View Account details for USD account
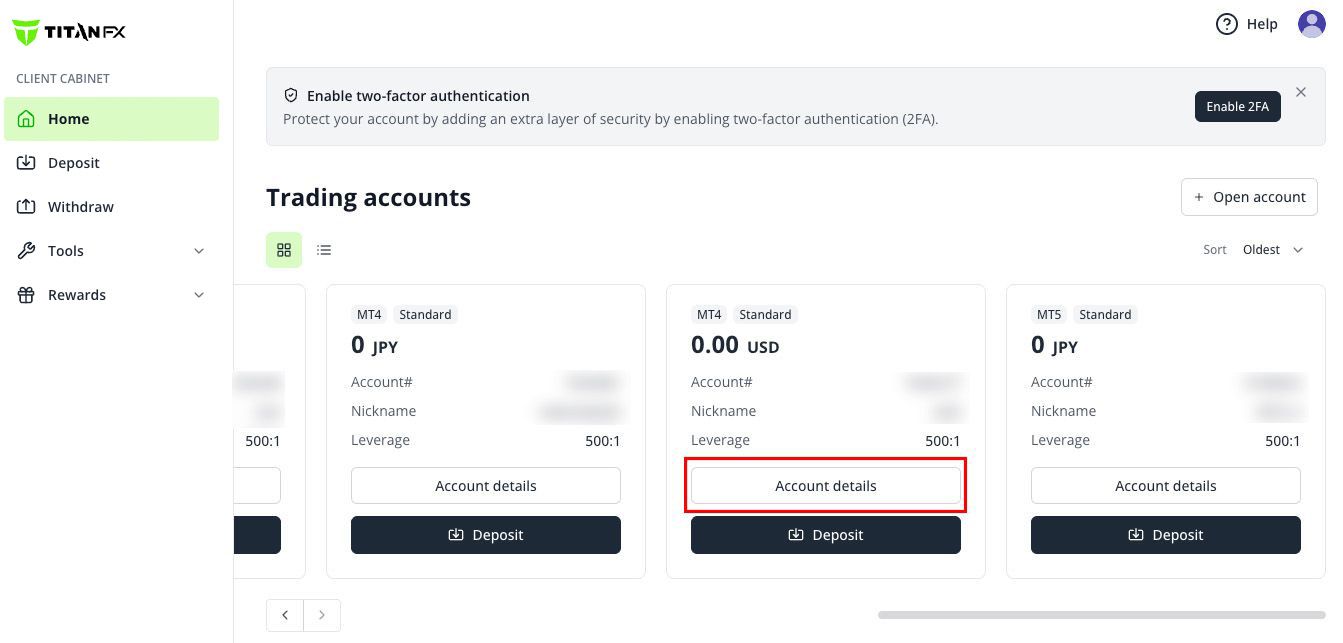This screenshot has width=1343, height=643. tap(825, 486)
